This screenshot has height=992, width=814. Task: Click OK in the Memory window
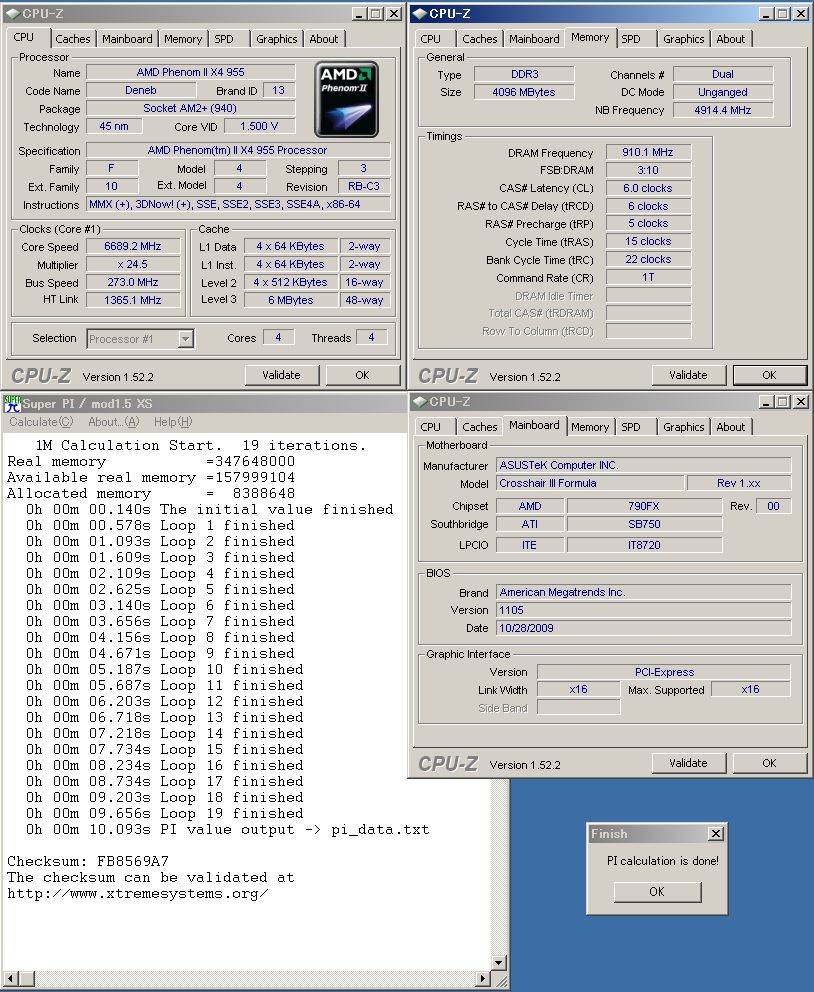coord(769,375)
